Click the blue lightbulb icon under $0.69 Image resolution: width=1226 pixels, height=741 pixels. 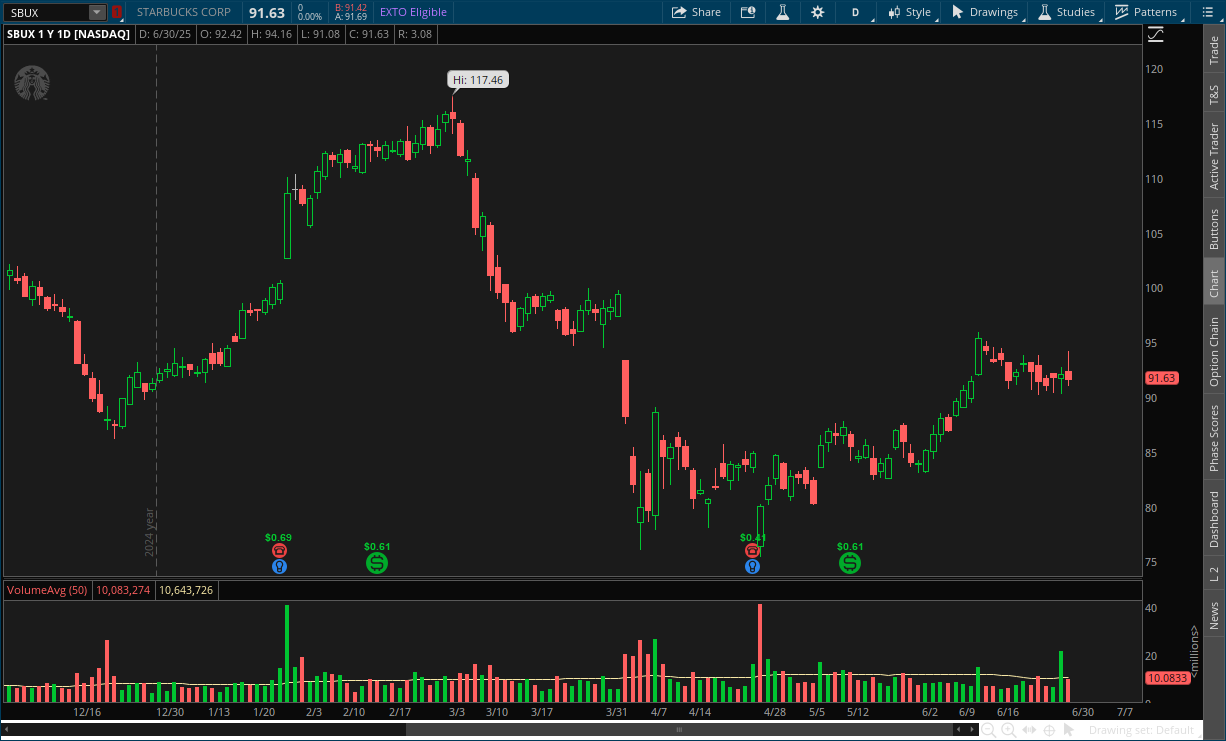point(279,566)
